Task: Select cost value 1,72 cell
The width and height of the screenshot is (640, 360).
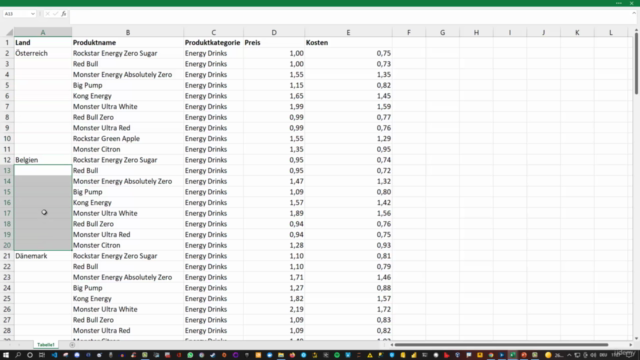Action: (348, 309)
